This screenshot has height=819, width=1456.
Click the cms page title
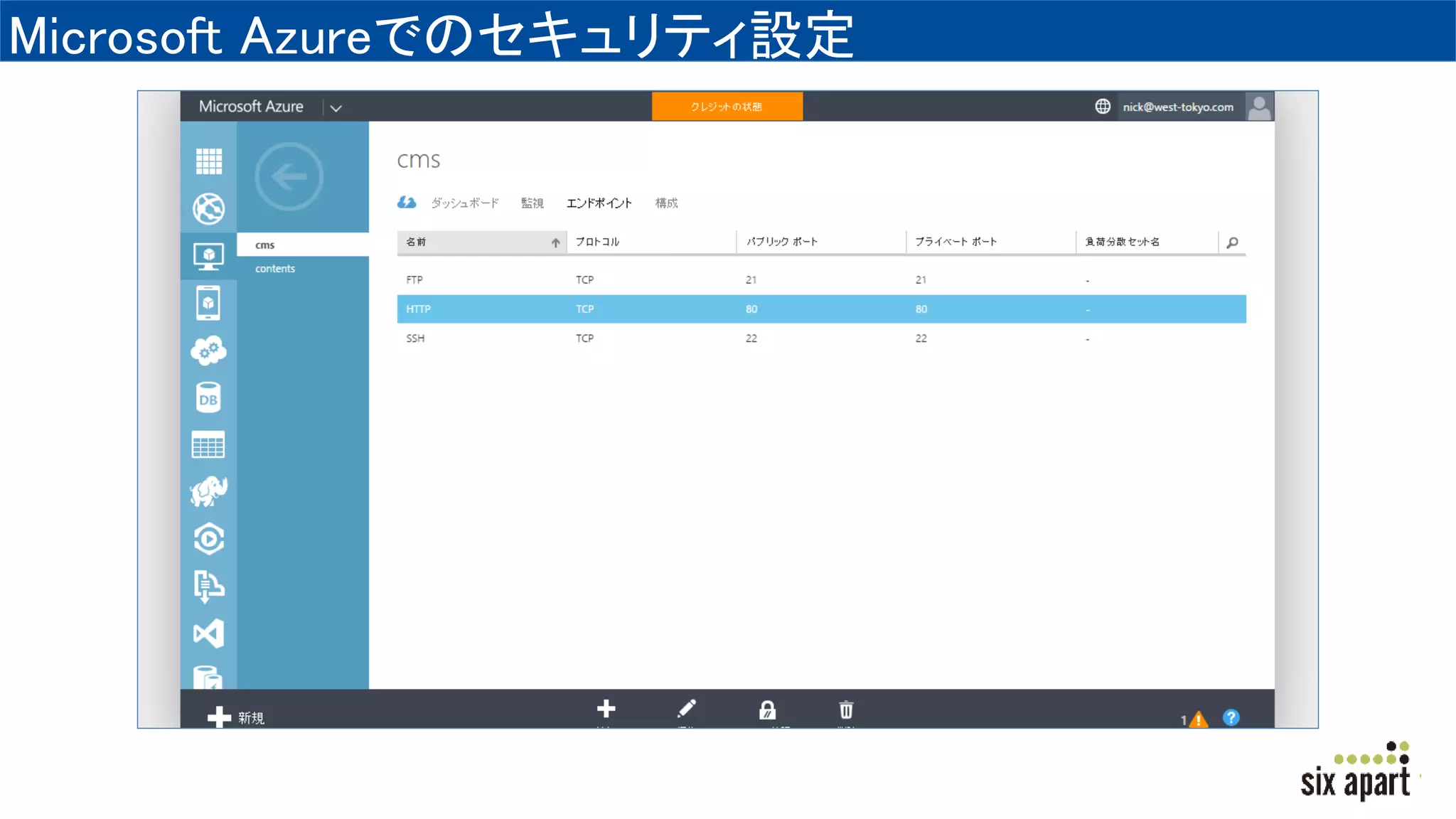pos(418,160)
